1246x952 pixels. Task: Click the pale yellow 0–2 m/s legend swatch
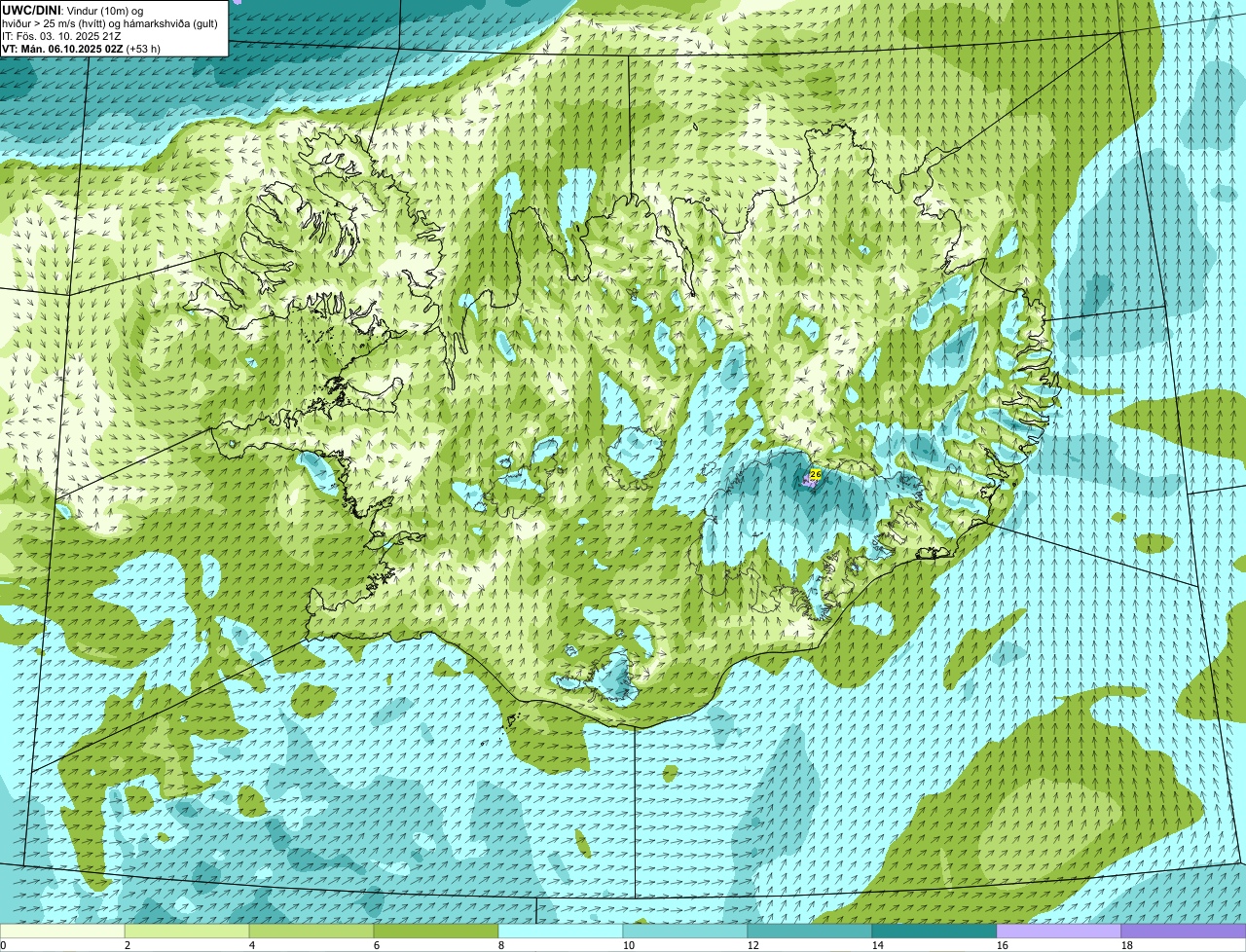62,931
